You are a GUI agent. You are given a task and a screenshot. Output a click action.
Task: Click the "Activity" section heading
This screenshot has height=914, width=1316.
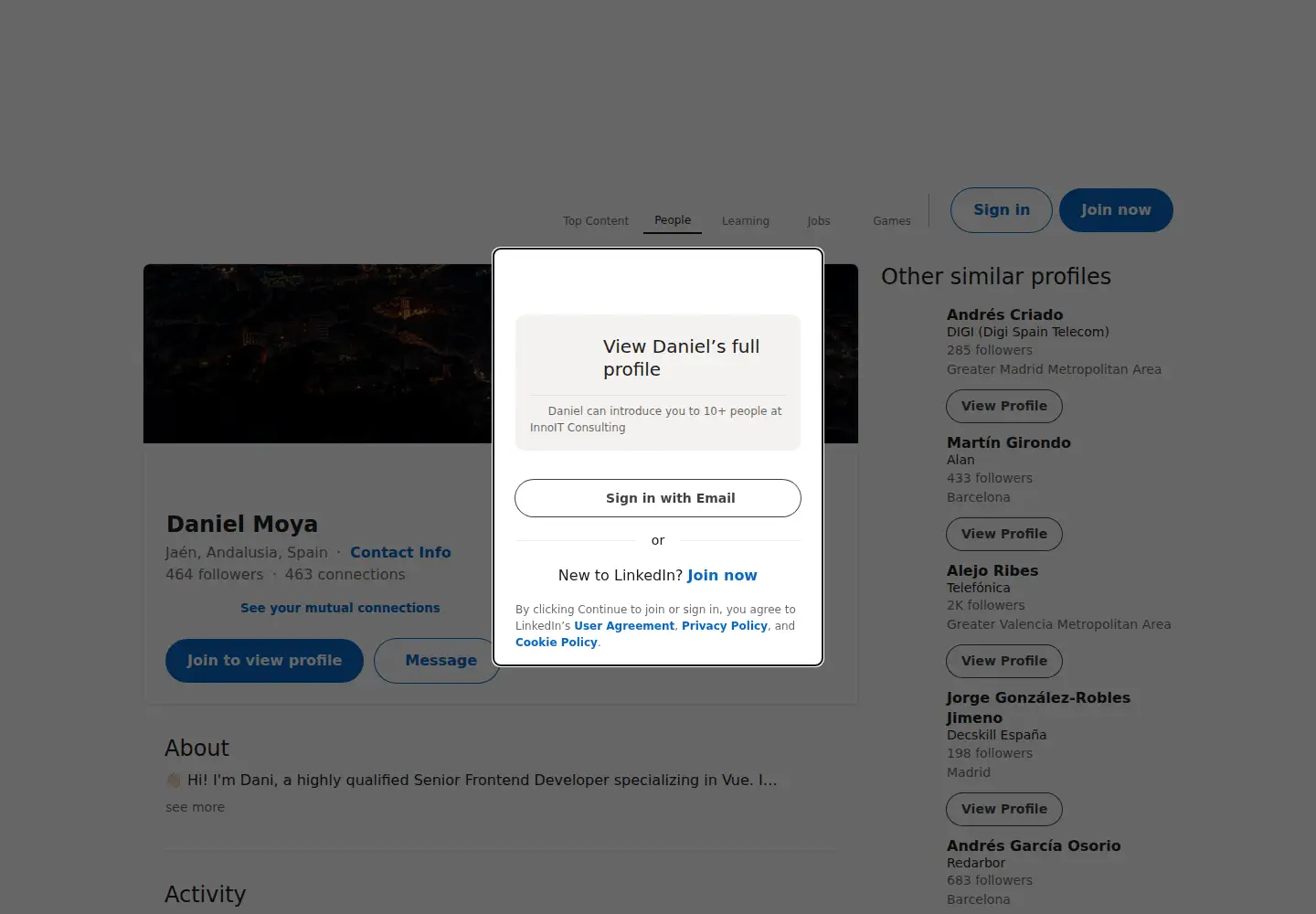(x=206, y=895)
